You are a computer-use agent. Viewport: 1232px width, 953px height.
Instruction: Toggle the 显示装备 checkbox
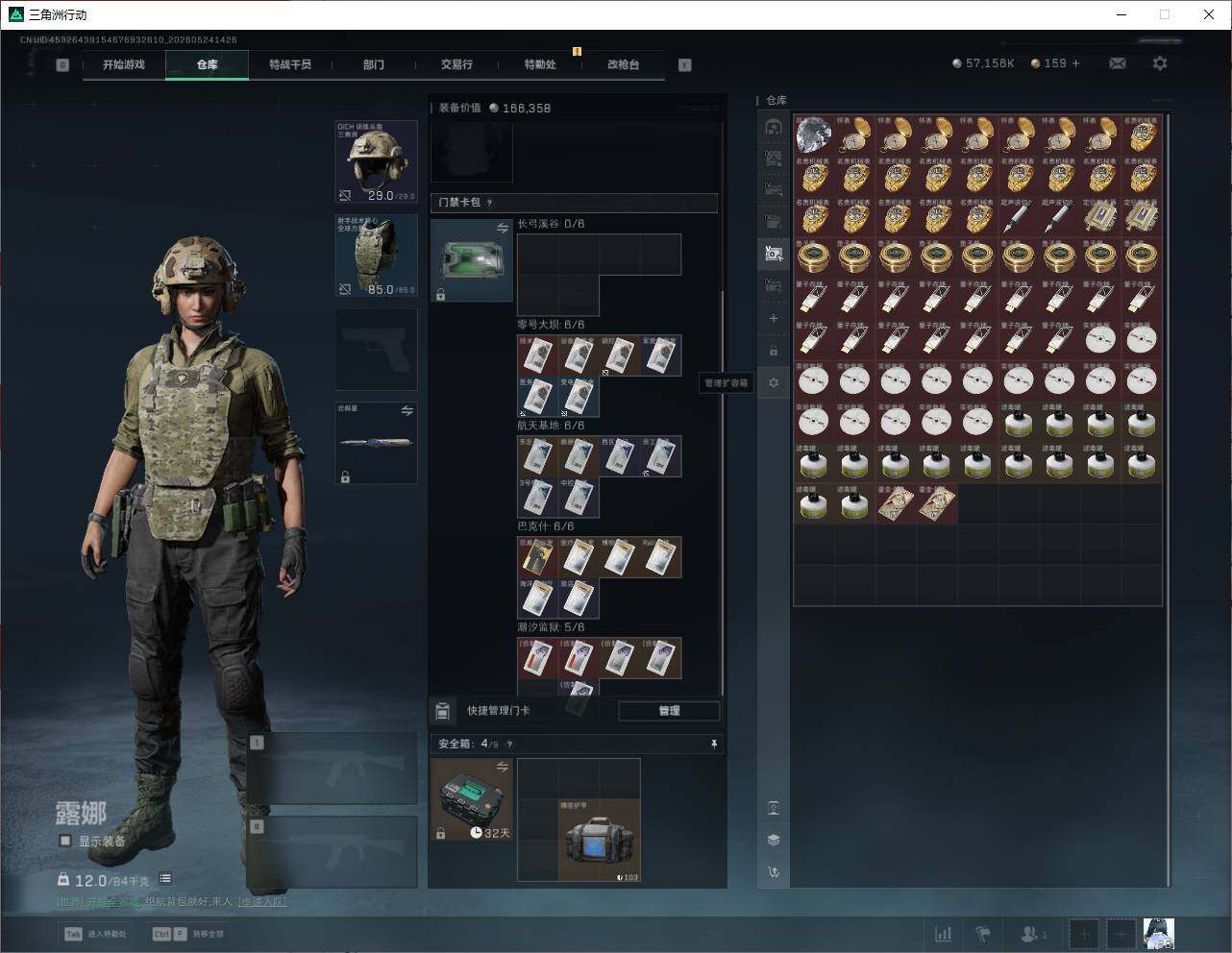[x=65, y=841]
